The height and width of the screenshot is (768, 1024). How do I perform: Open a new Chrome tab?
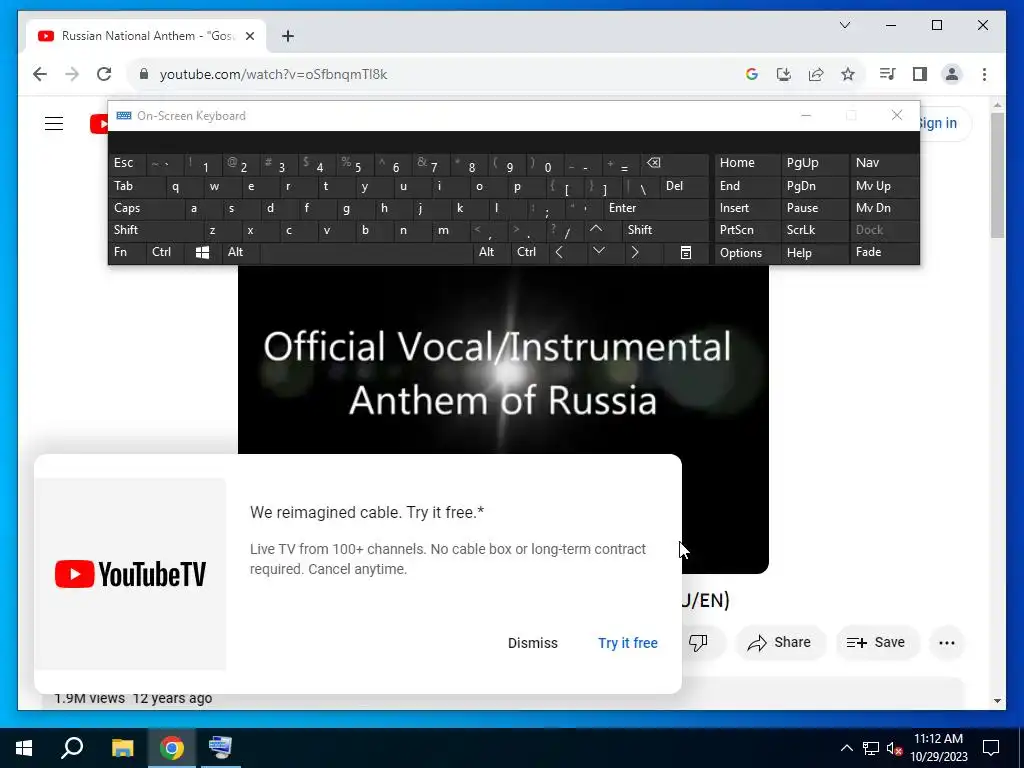pos(288,36)
